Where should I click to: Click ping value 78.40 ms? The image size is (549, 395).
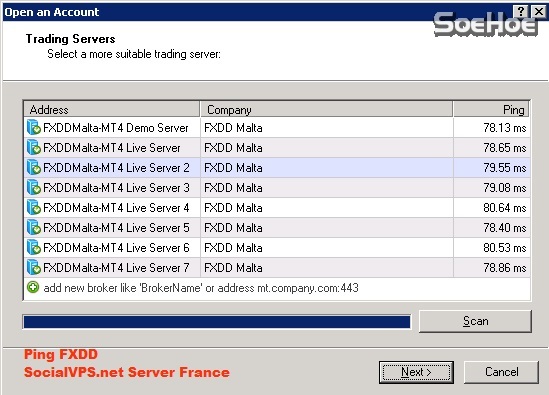click(505, 228)
